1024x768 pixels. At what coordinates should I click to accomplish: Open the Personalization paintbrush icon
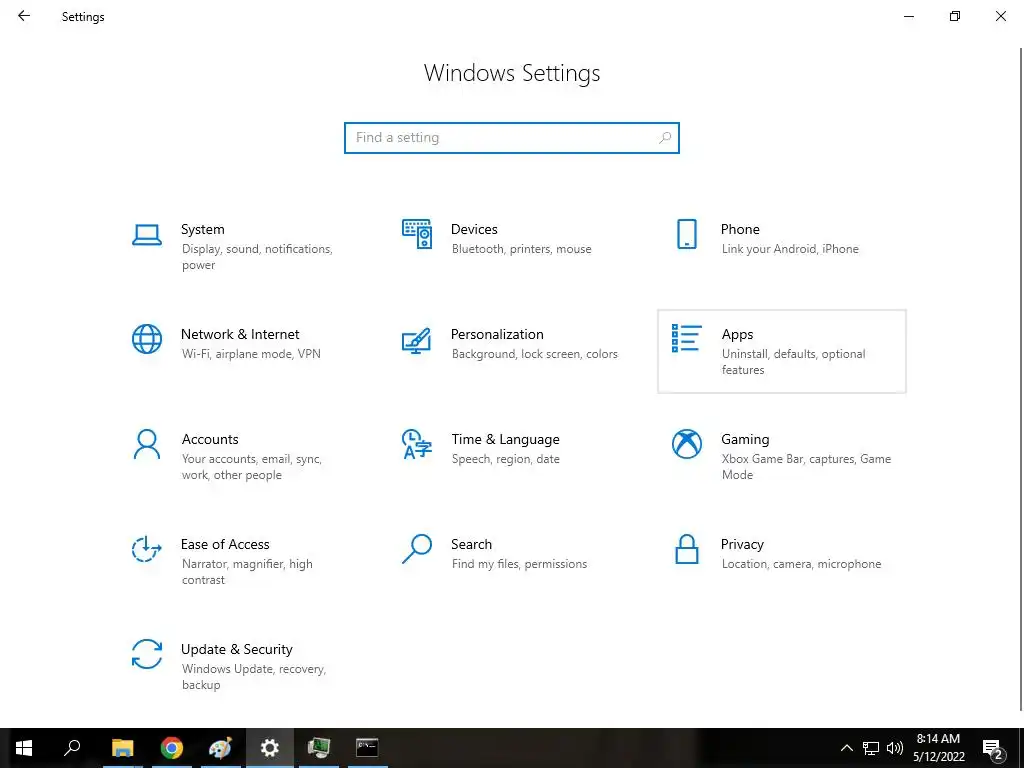[x=417, y=340]
